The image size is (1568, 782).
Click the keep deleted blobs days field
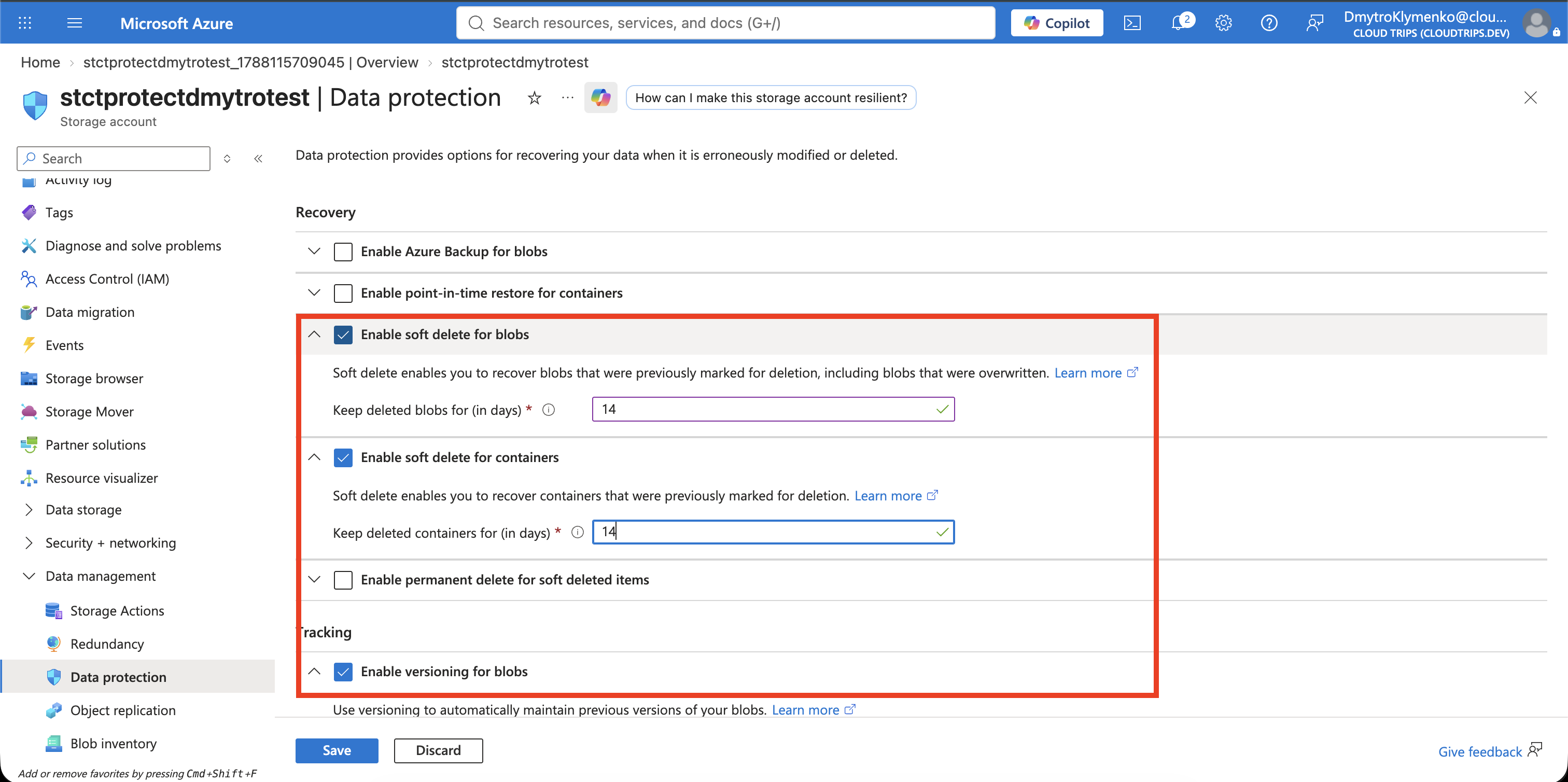(x=773, y=409)
